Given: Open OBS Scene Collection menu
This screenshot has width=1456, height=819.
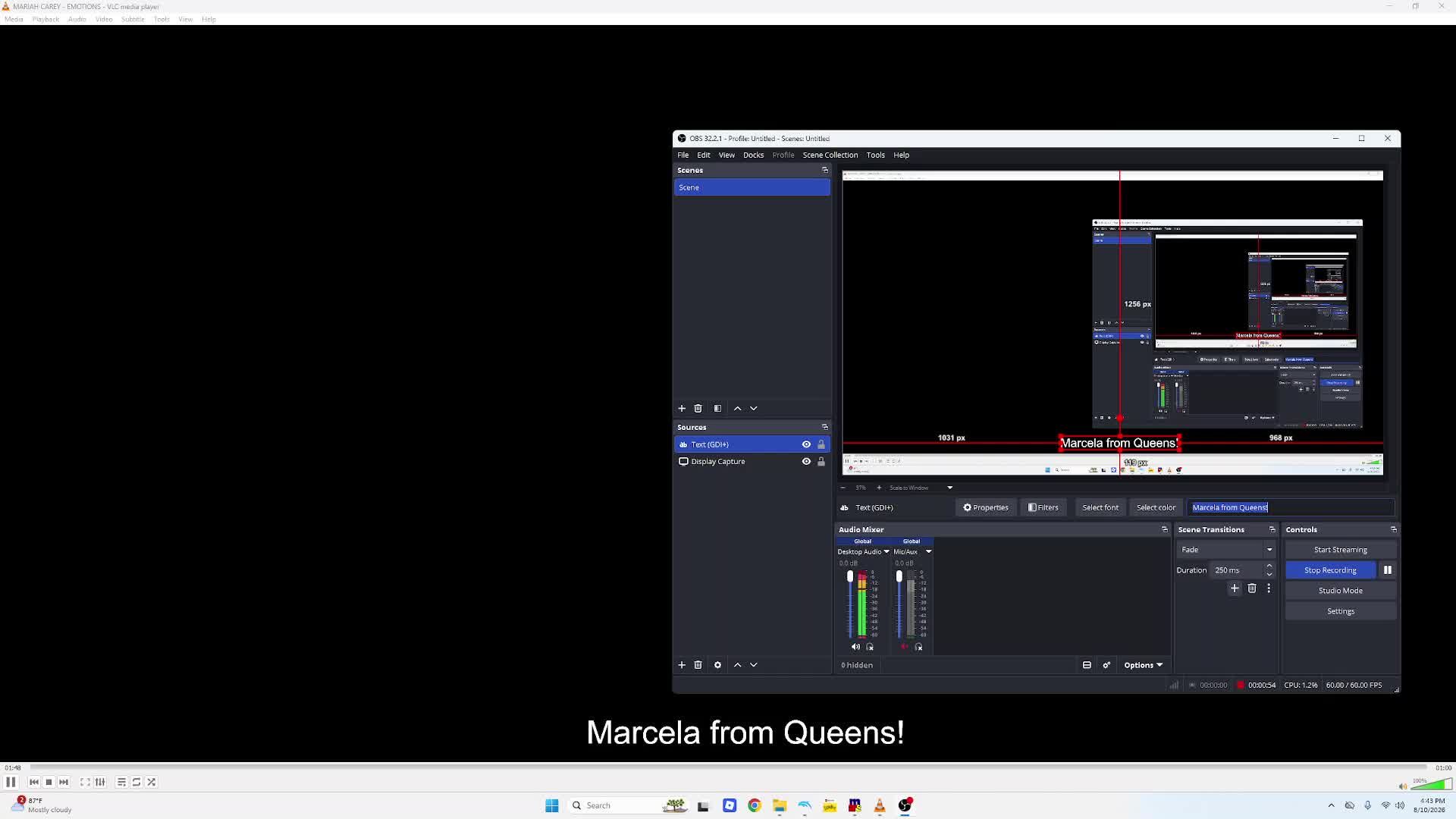Looking at the screenshot, I should (x=830, y=155).
